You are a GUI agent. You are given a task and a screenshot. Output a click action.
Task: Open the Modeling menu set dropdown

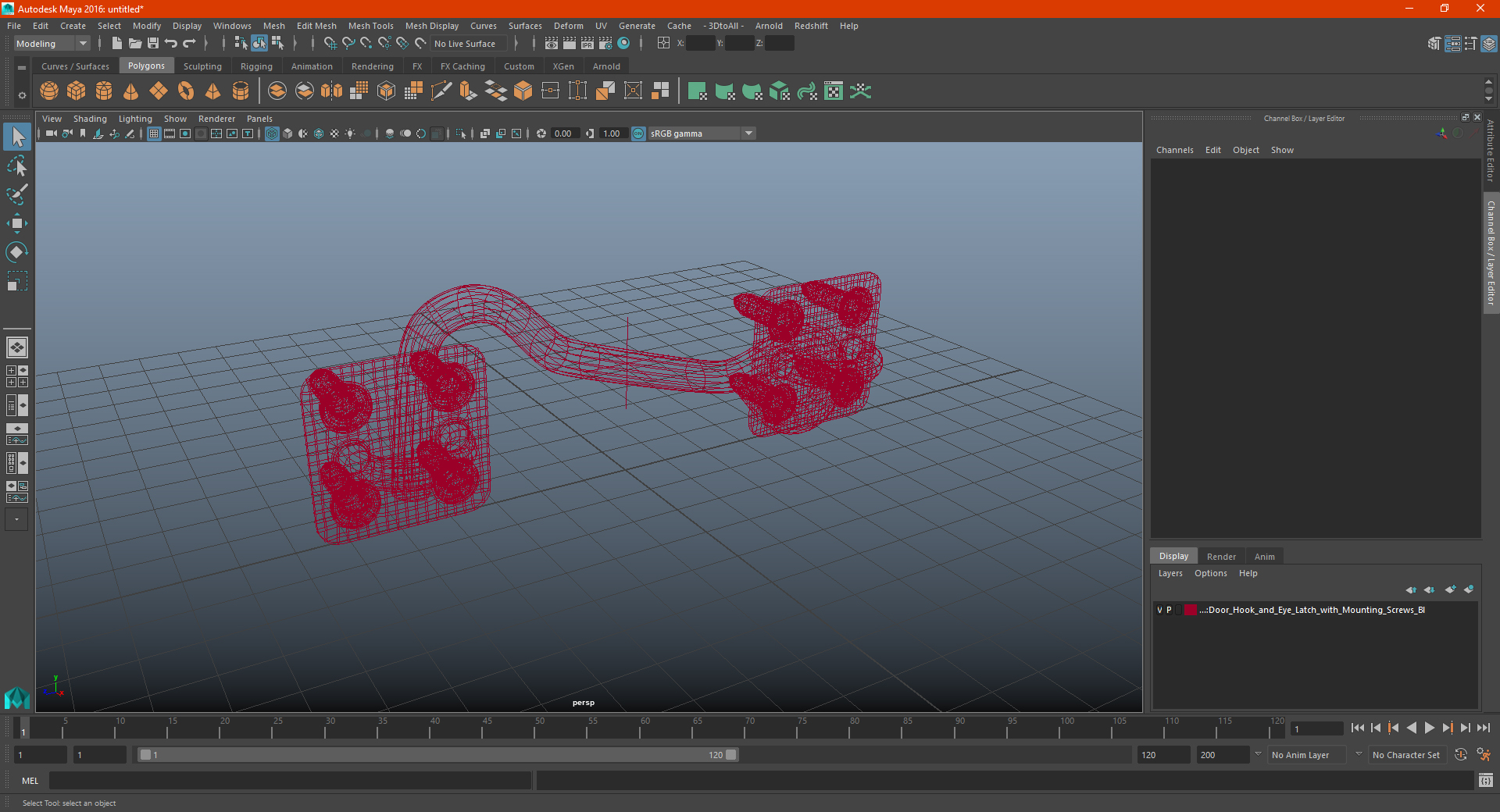pos(52,44)
